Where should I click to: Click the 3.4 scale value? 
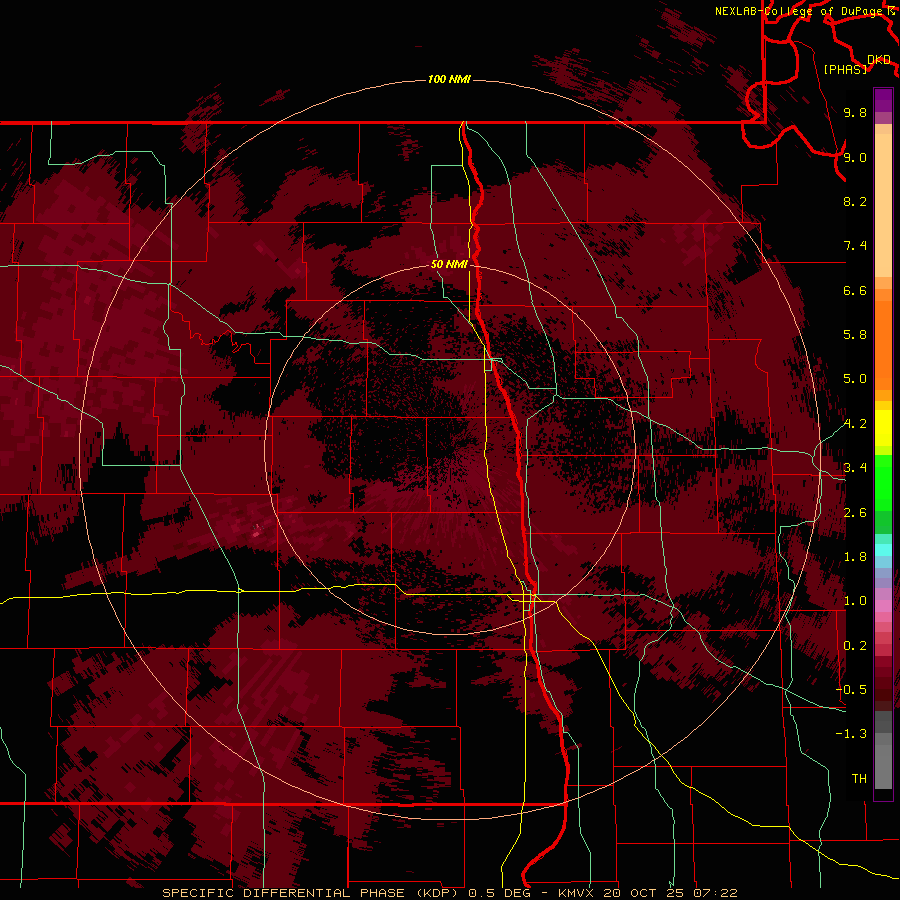855,468
